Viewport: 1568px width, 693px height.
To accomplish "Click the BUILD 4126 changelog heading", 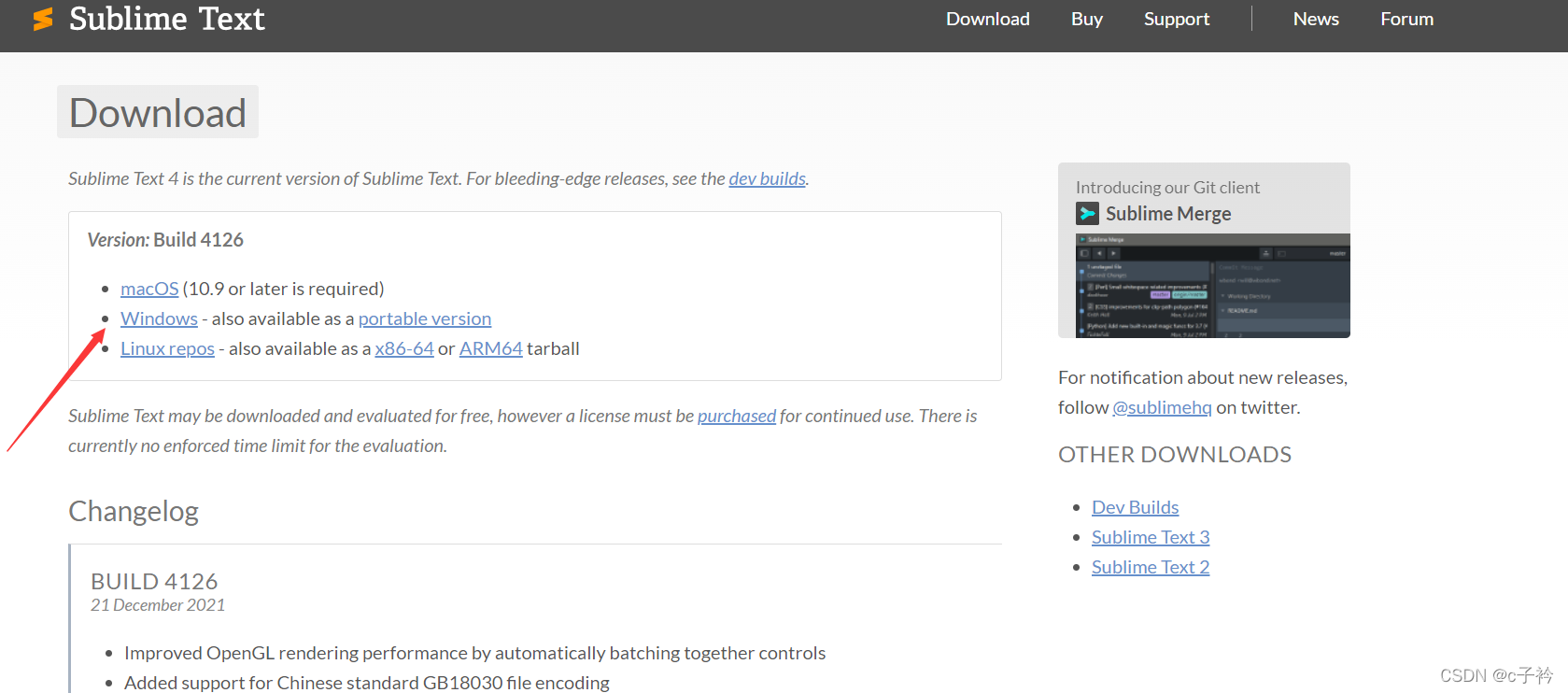I will click(154, 581).
